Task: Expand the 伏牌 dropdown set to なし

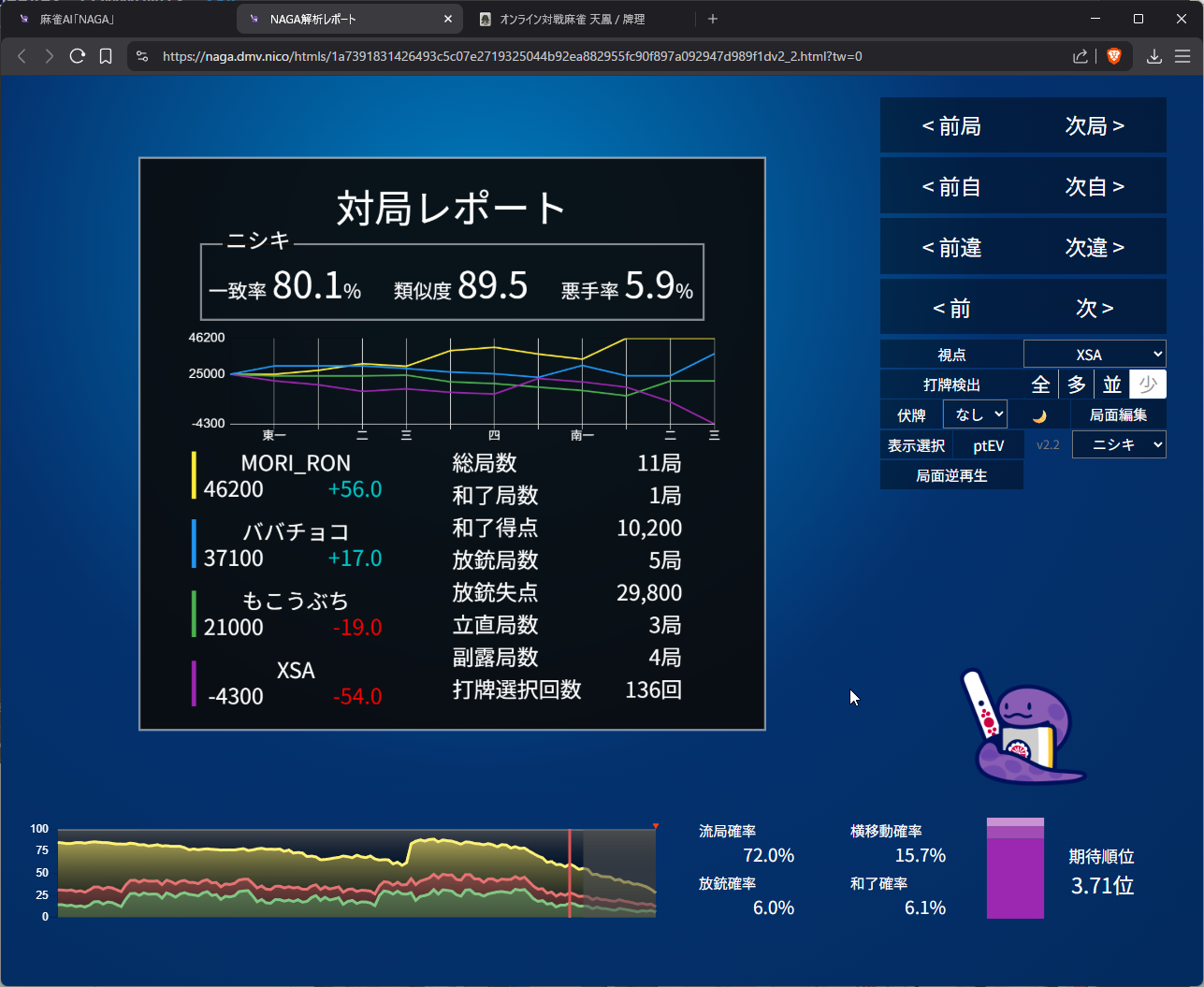Action: pos(975,414)
